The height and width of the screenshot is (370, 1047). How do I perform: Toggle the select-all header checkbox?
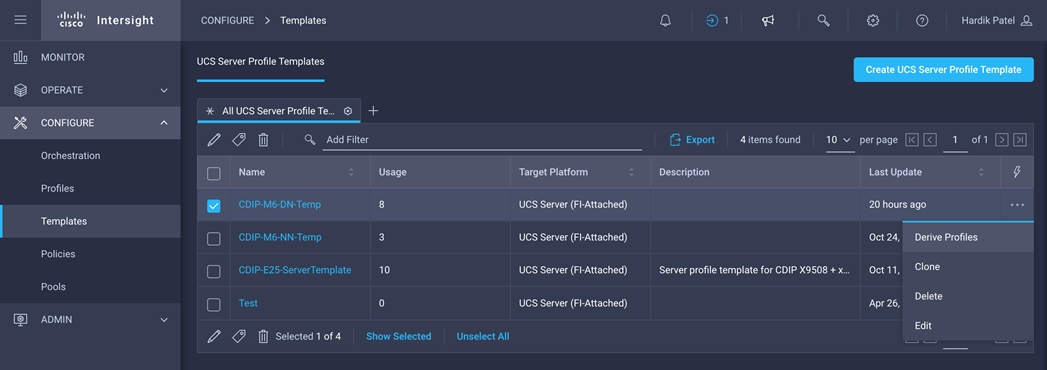[x=214, y=174]
